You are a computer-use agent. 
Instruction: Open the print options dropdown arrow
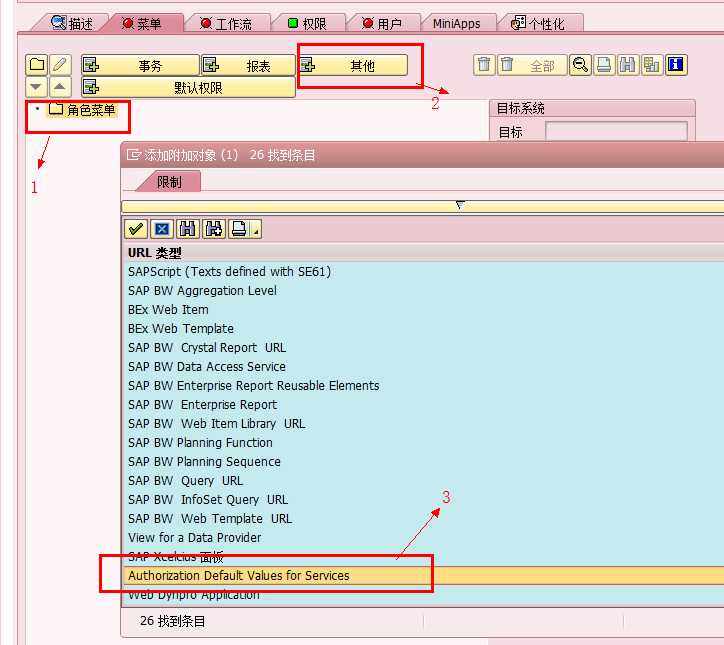tap(256, 229)
